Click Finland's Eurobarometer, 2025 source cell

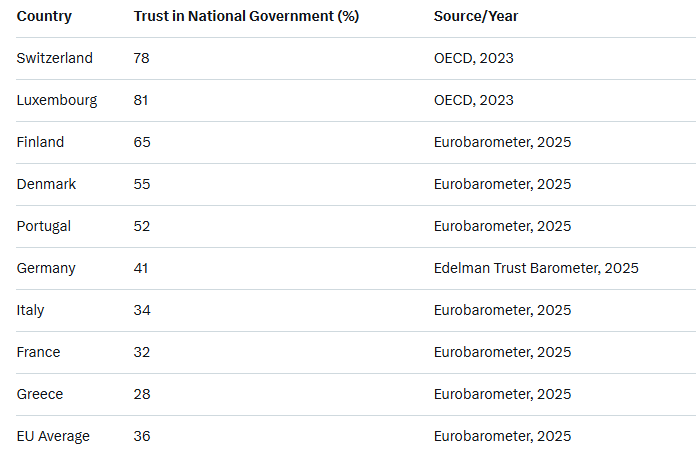click(502, 142)
